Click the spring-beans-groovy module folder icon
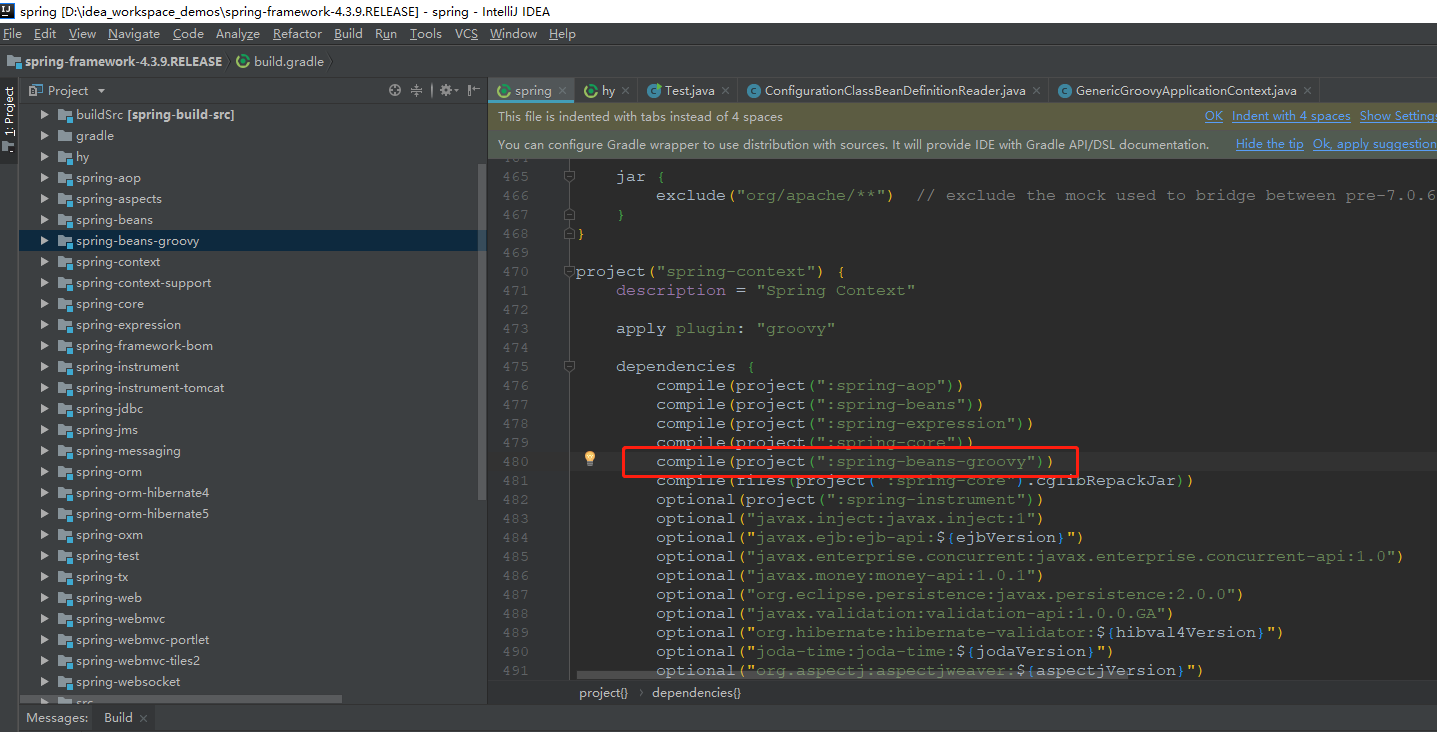Viewport: 1437px width, 732px height. point(64,241)
